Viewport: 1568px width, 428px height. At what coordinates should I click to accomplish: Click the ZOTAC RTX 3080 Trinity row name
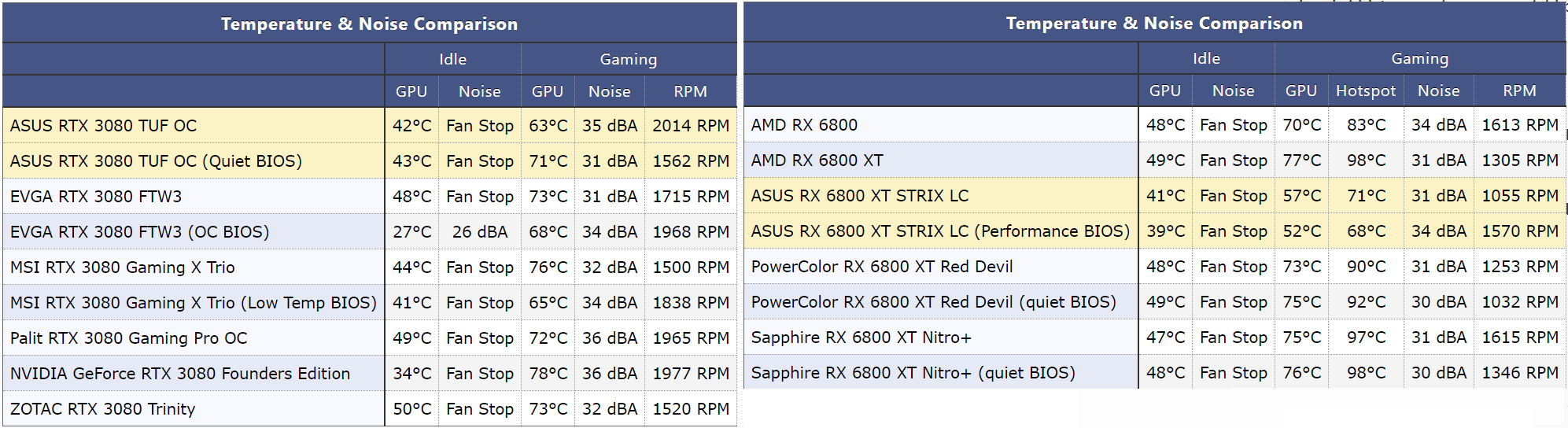point(102,409)
